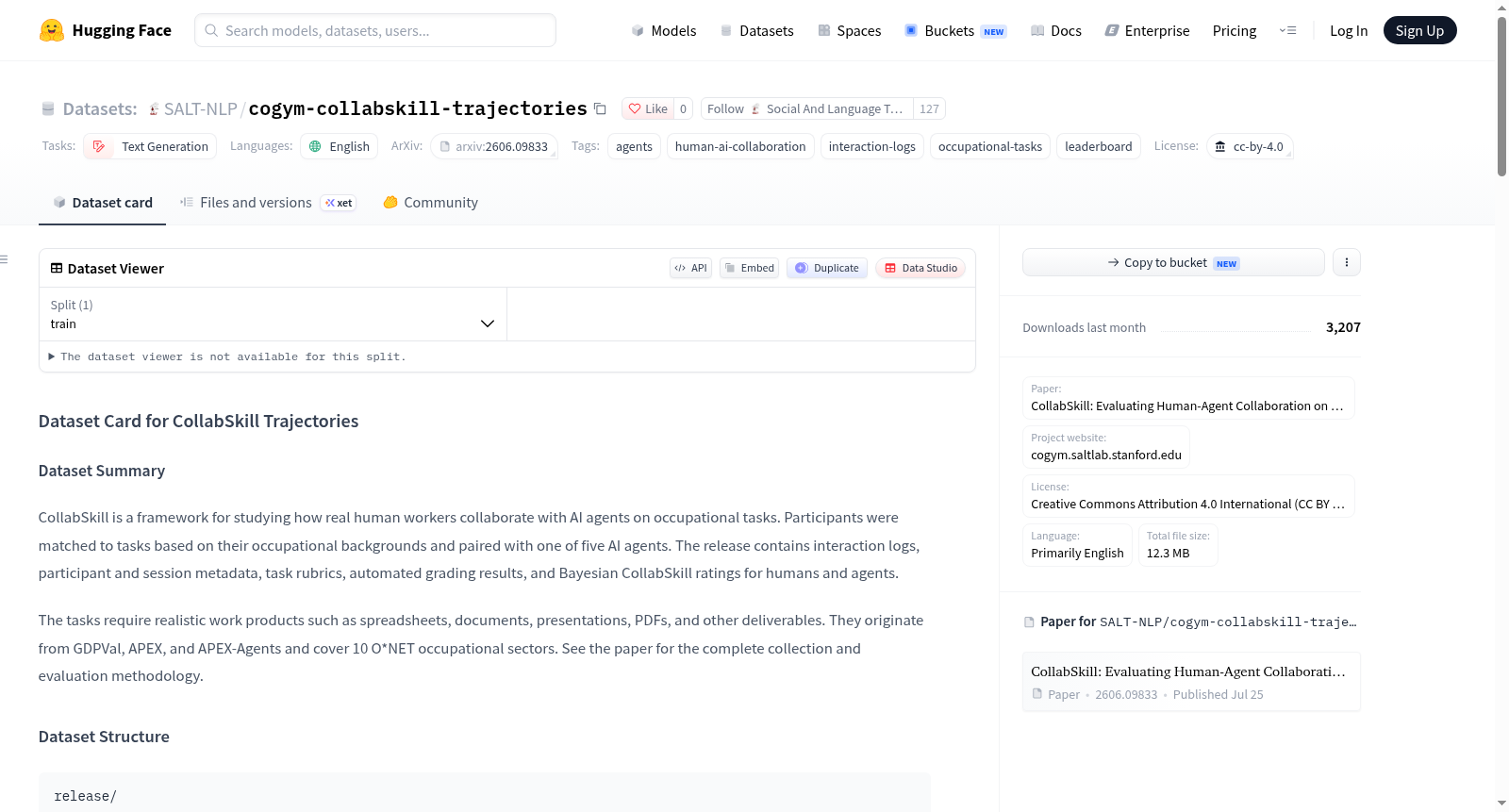The width and height of the screenshot is (1509, 812).
Task: Go to the Pricing page
Action: 1235,30
